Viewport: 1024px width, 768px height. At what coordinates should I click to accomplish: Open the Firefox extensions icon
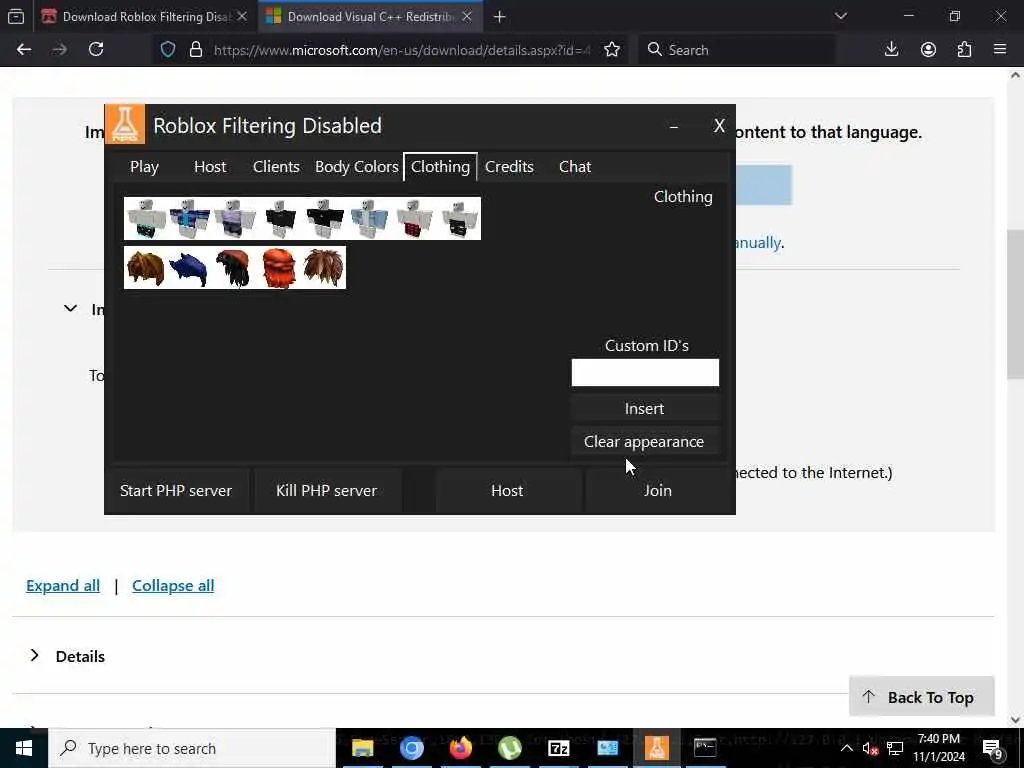(965, 50)
